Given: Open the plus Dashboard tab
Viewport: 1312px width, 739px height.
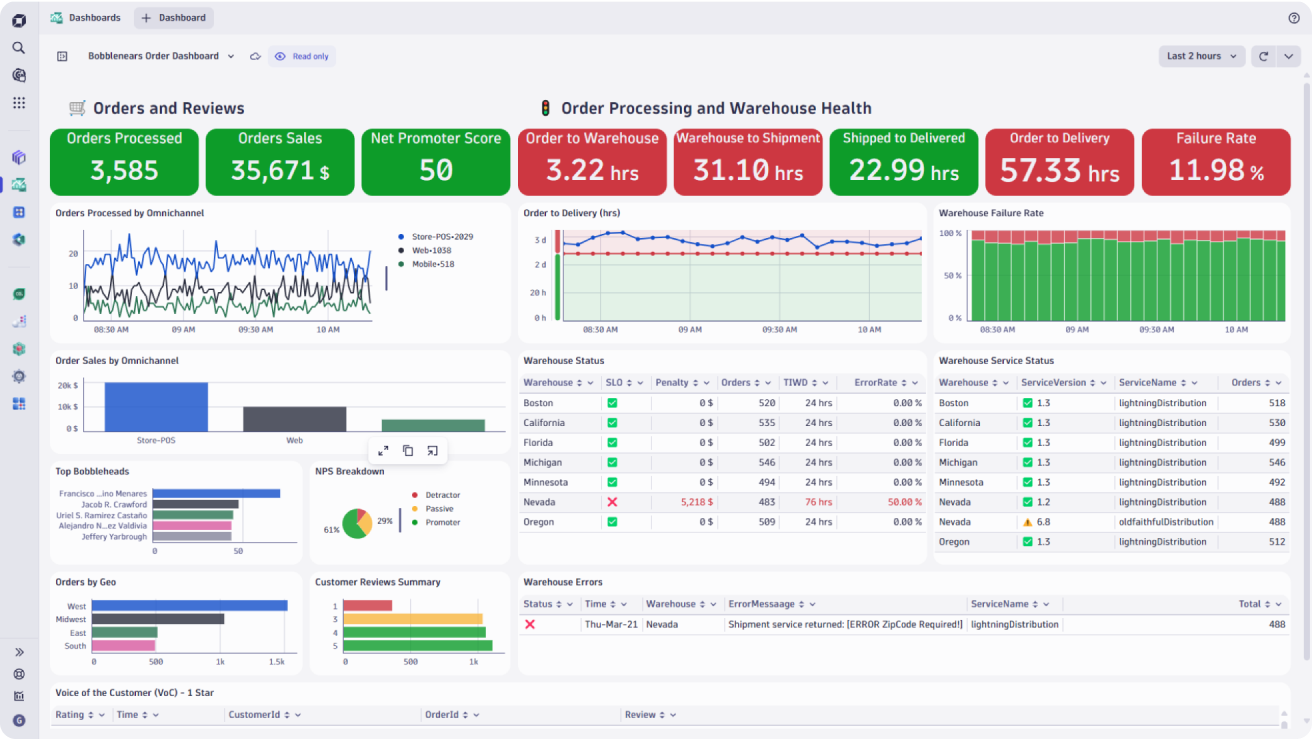Looking at the screenshot, I should [174, 18].
